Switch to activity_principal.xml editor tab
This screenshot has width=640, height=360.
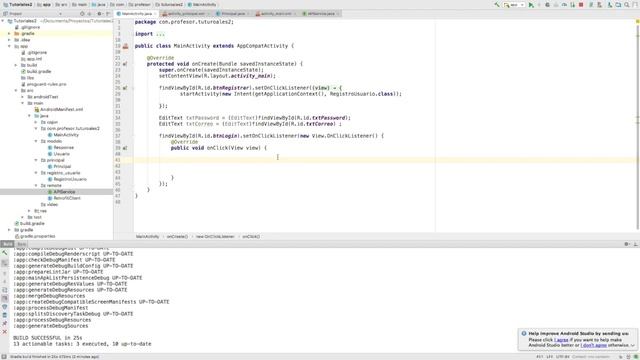(x=186, y=13)
